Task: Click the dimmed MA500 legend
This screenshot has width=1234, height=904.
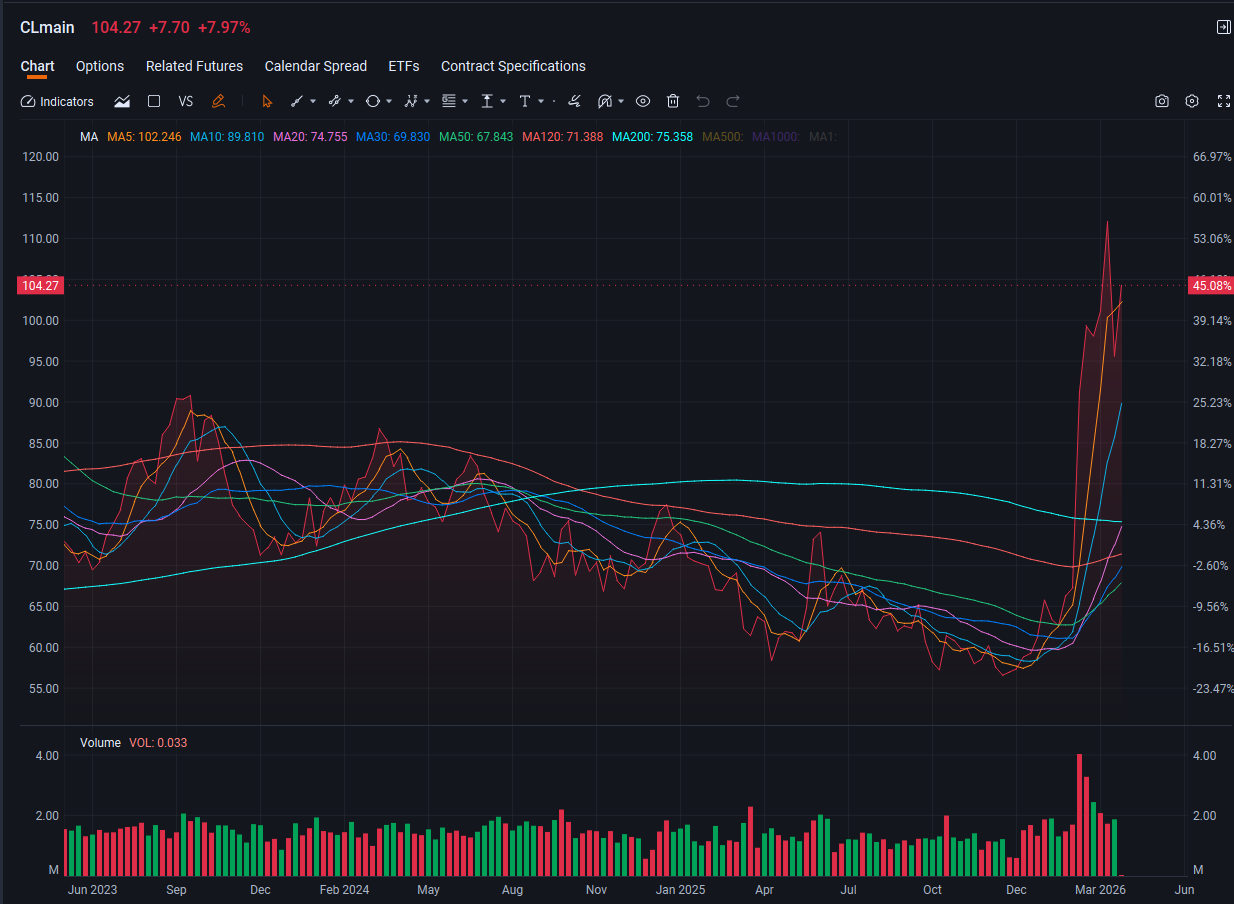Action: 723,137
